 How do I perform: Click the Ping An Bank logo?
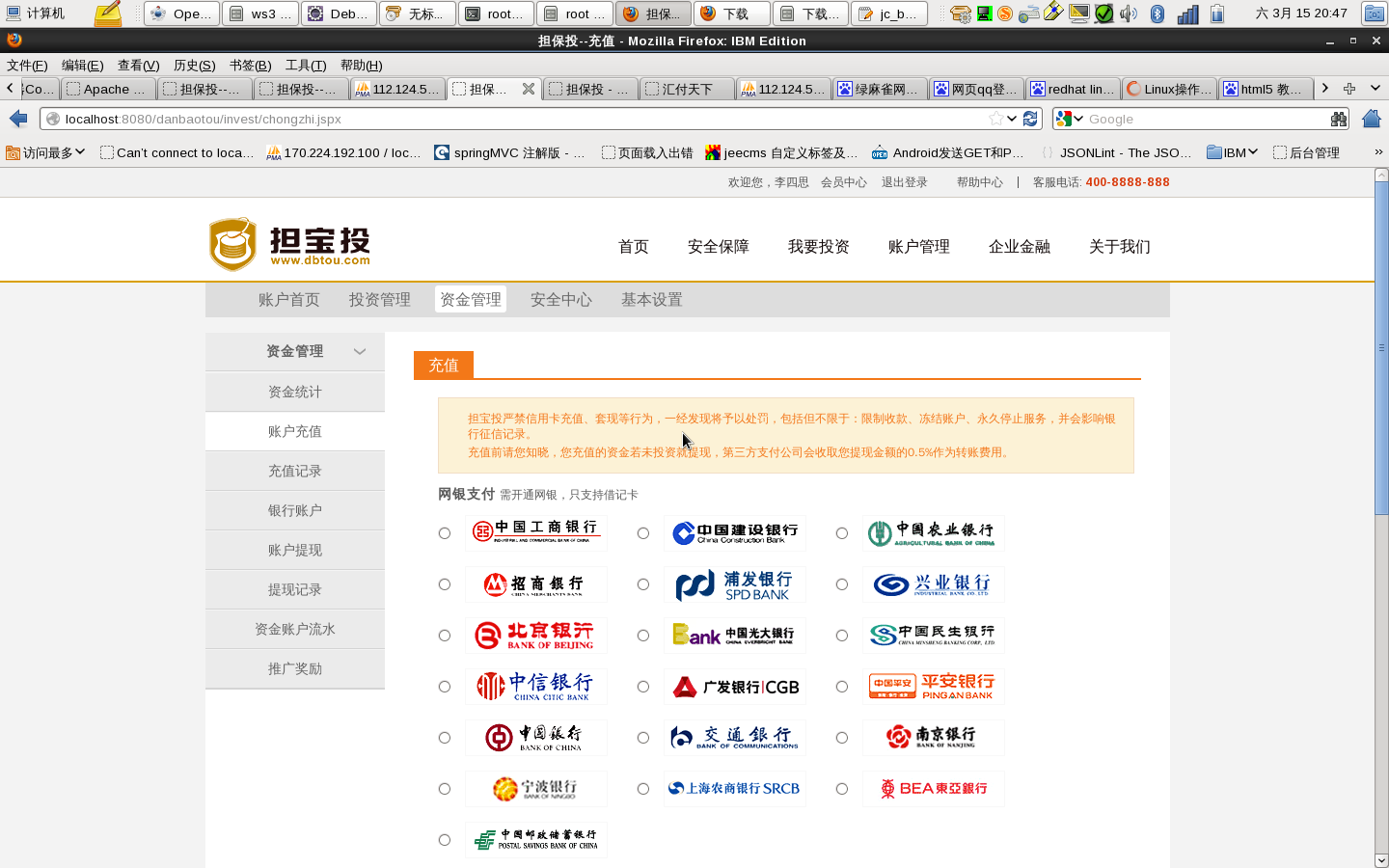(x=934, y=687)
